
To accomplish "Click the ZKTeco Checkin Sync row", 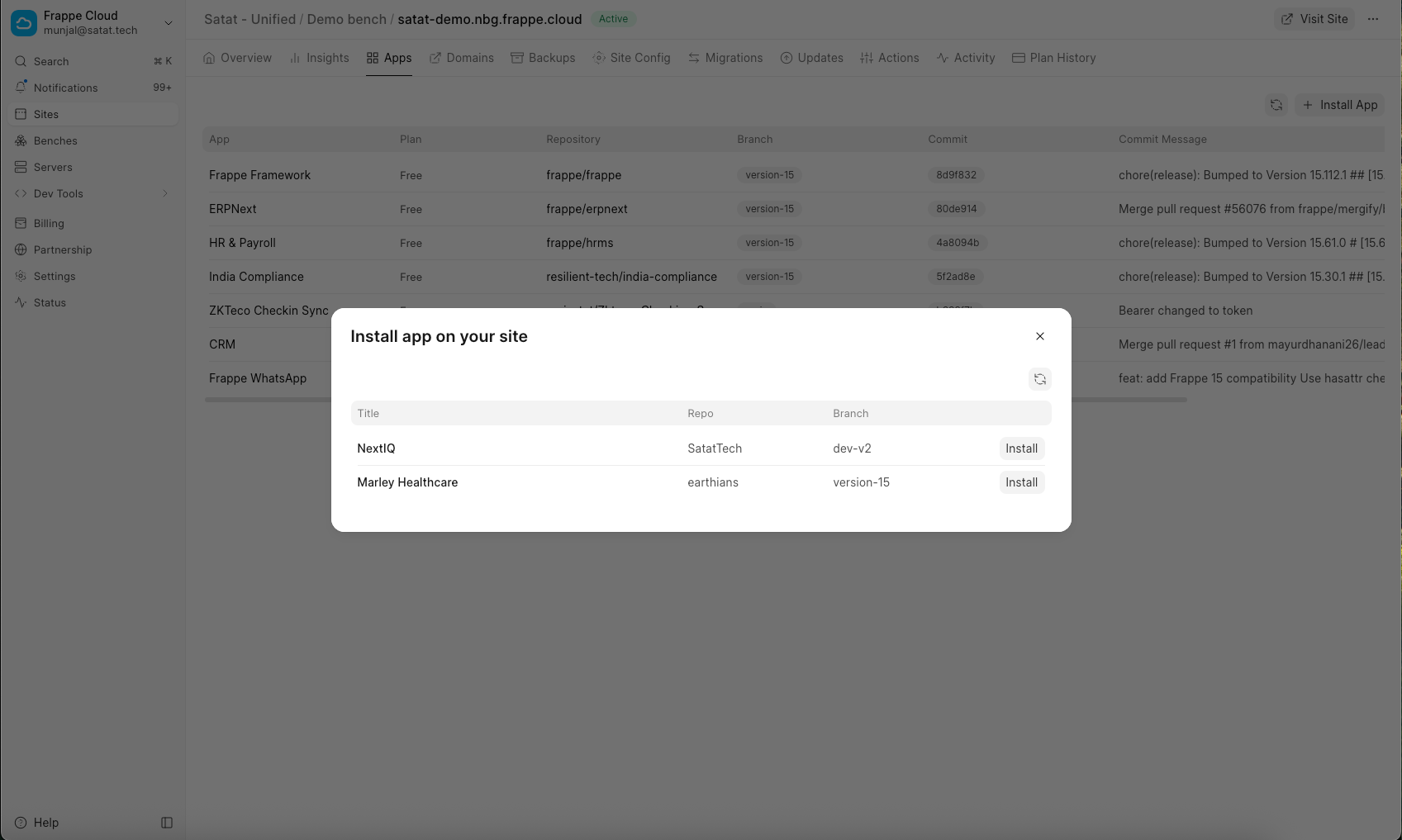I will [x=269, y=311].
